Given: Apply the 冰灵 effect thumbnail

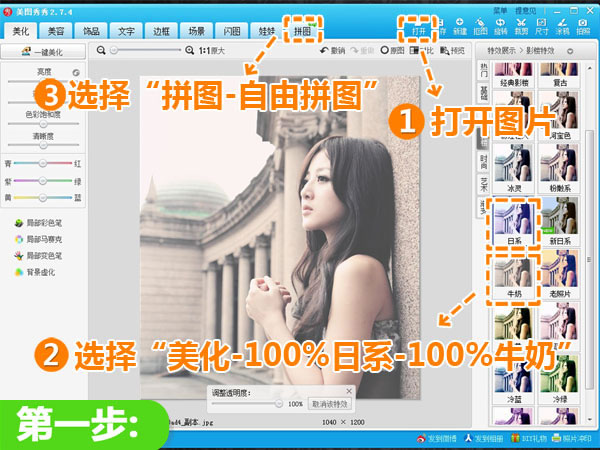Looking at the screenshot, I should coord(514,170).
